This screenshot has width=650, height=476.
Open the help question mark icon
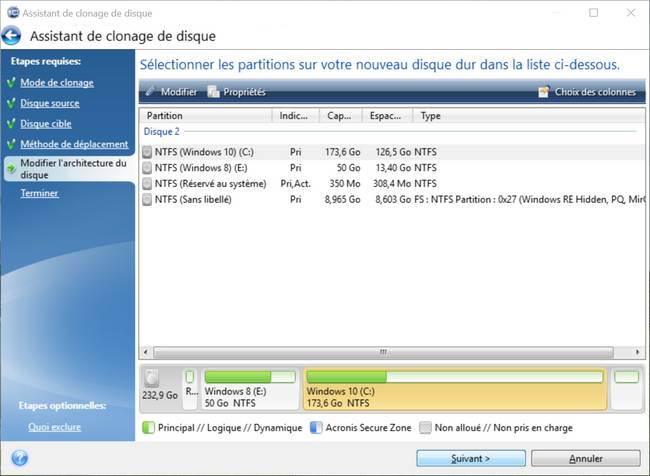coord(19,458)
